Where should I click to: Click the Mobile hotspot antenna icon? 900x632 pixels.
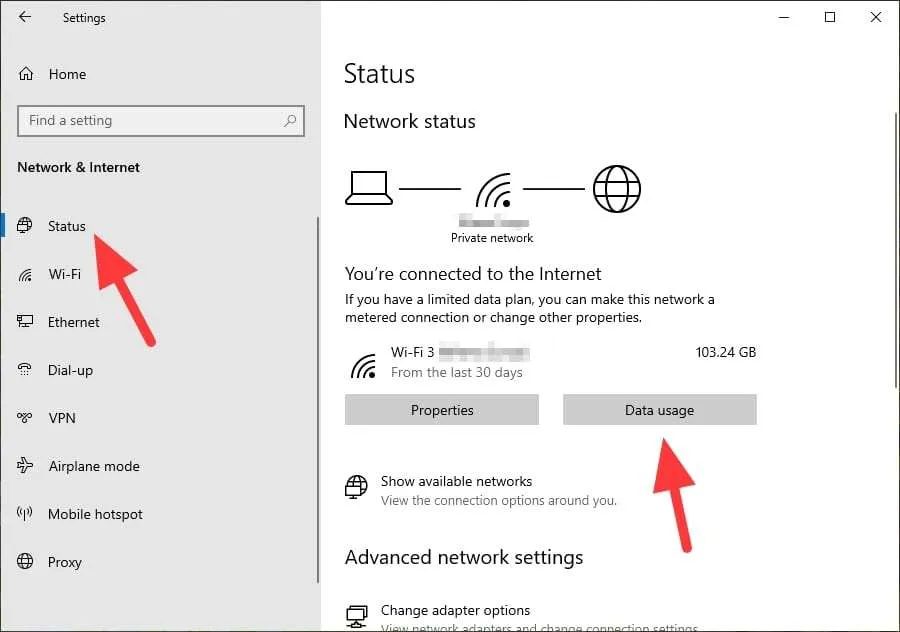pyautogui.click(x=25, y=513)
